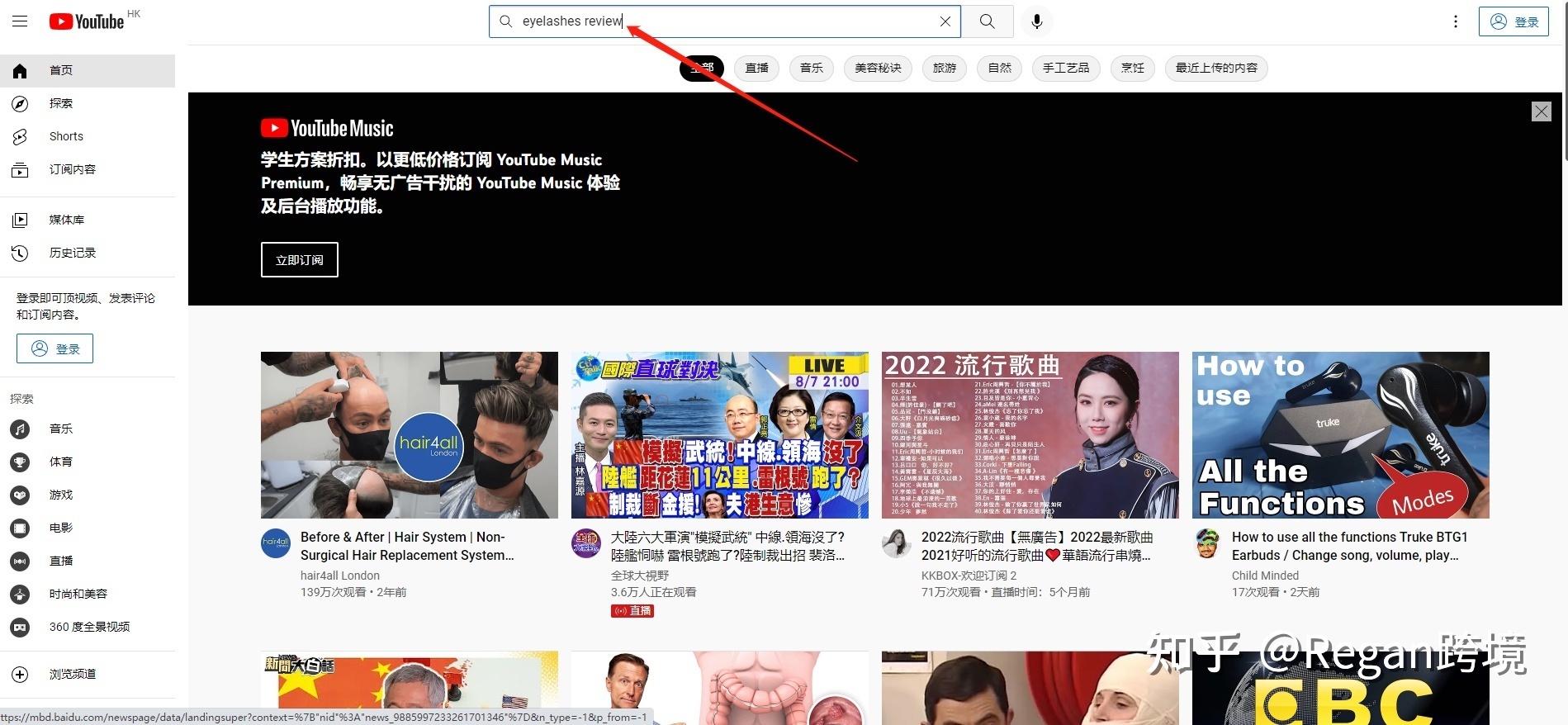Open 时尚和美容 category
The width and height of the screenshot is (1568, 725).
[x=88, y=594]
